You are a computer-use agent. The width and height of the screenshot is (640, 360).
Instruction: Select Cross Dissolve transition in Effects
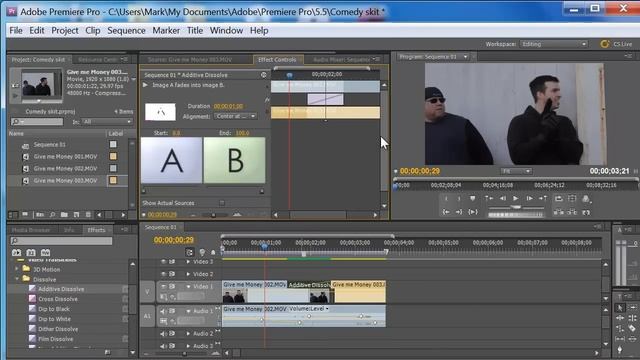[x=58, y=299]
